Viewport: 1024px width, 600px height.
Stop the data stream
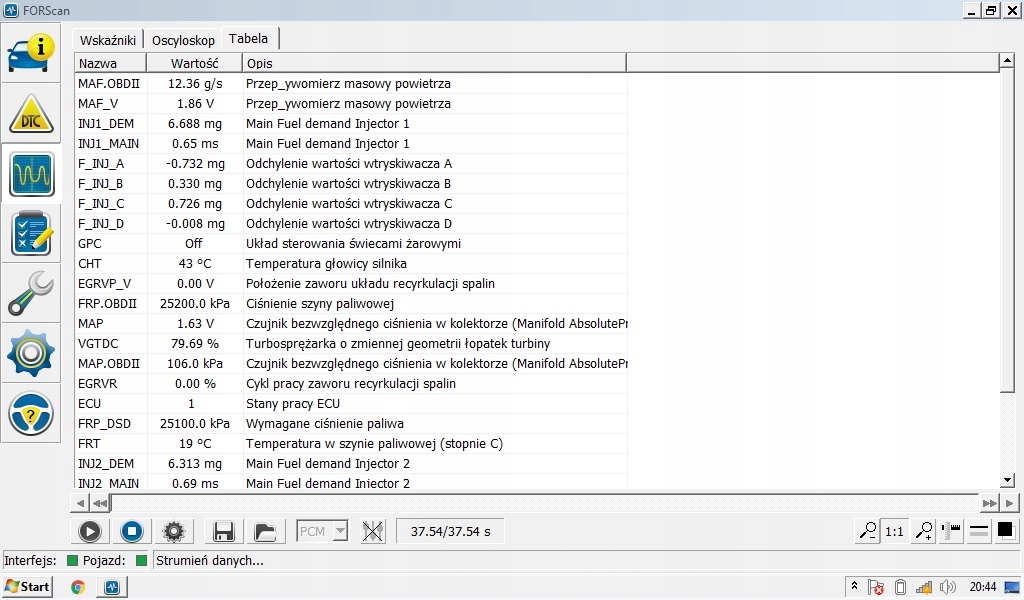coord(132,531)
